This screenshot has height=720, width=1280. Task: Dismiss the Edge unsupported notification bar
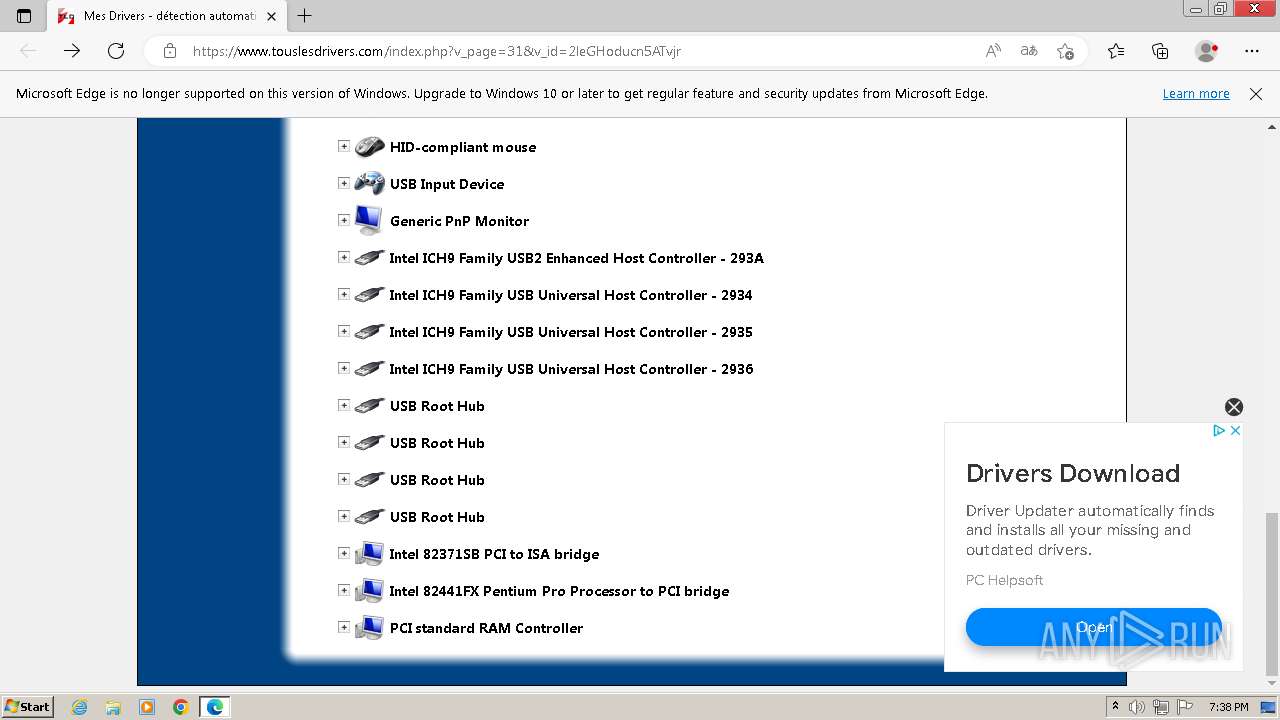click(1256, 93)
